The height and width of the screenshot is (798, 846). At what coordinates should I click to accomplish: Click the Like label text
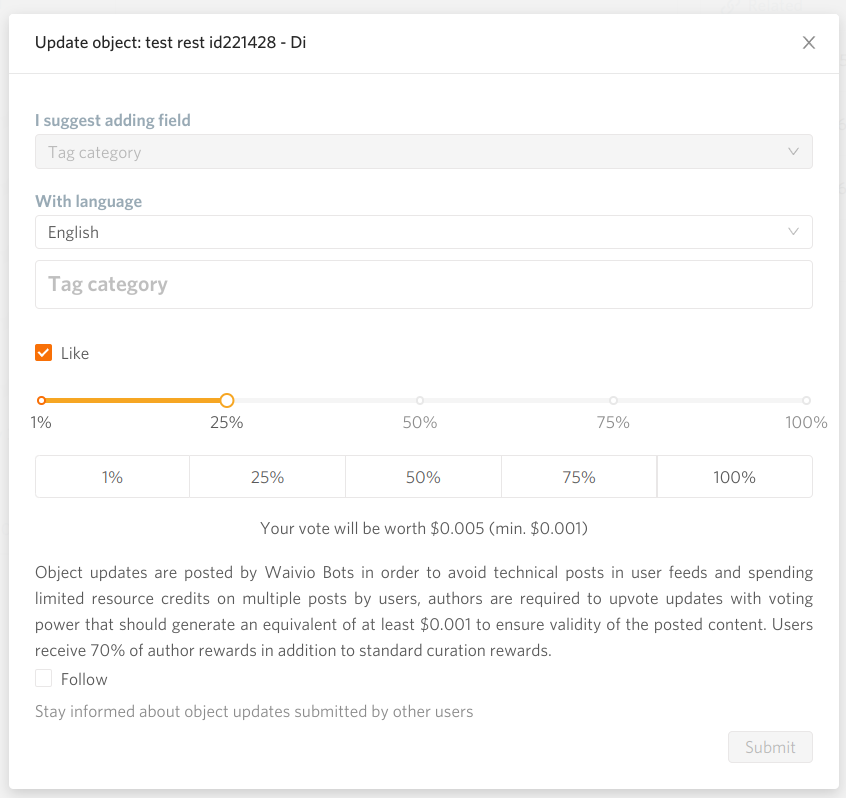click(74, 353)
